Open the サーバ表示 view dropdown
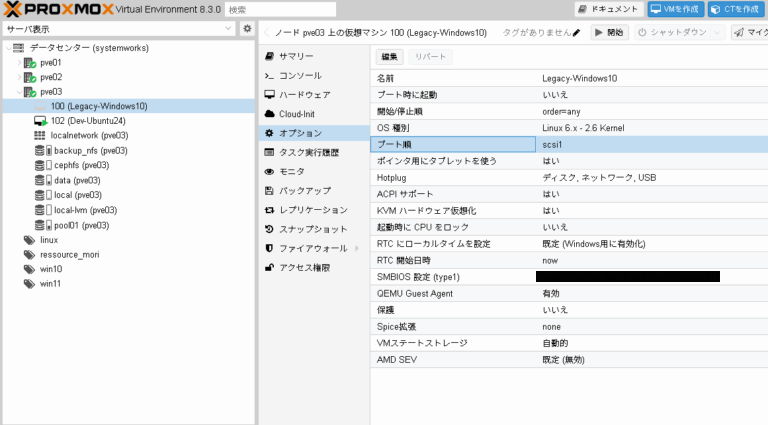768x425 pixels. [119, 29]
